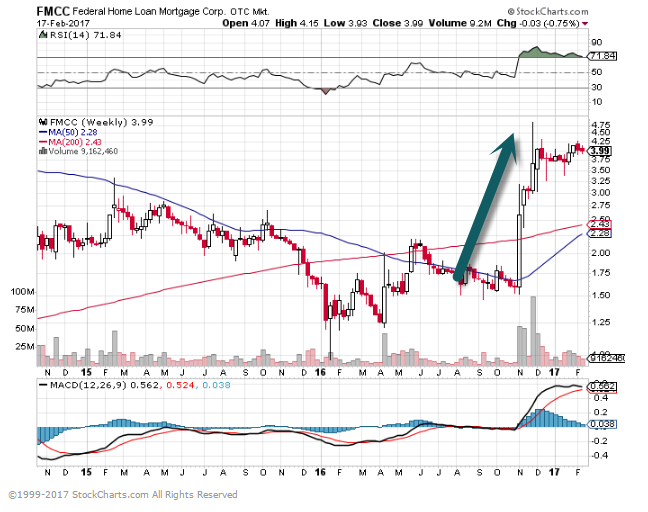This screenshot has height=512, width=648.
Task: Click the 25M volume axis label
Action: pos(25,346)
